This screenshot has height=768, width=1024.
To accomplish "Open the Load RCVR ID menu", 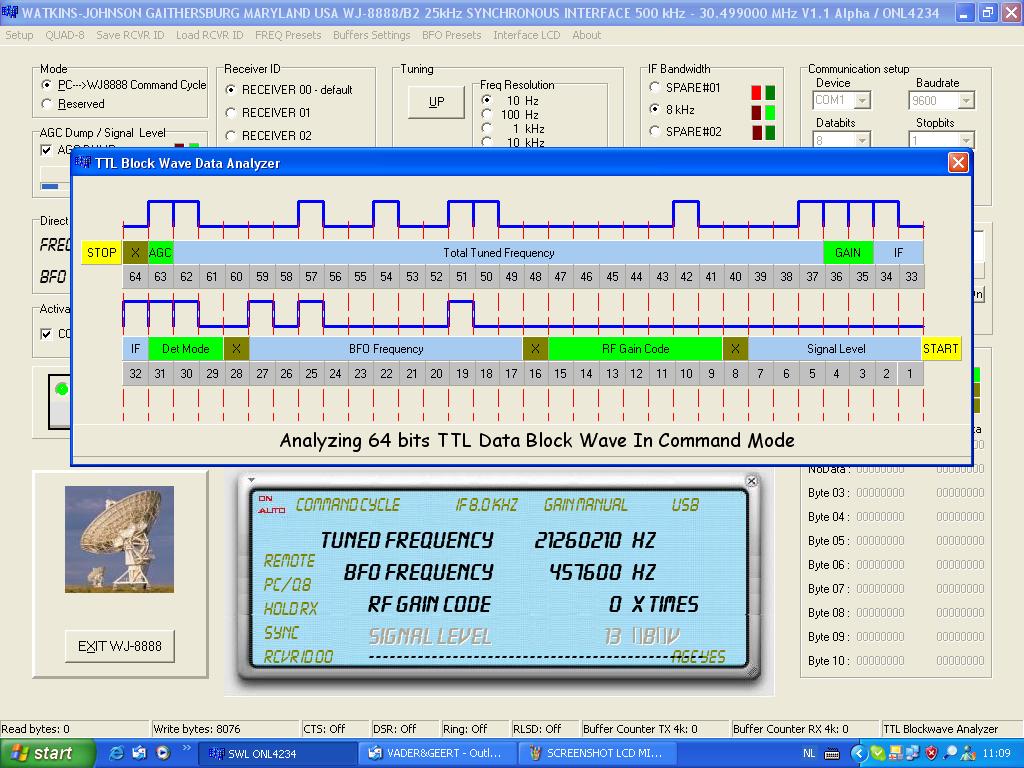I will (210, 35).
